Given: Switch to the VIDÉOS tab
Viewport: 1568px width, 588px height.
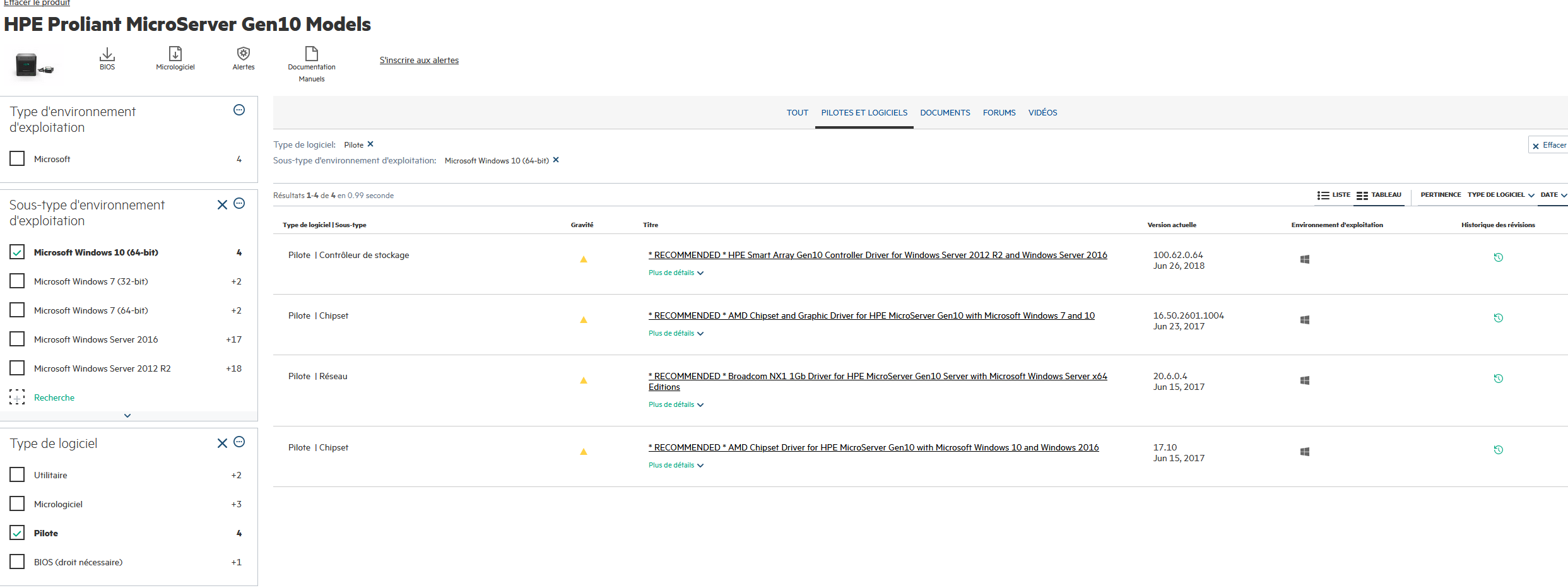Looking at the screenshot, I should [1042, 113].
